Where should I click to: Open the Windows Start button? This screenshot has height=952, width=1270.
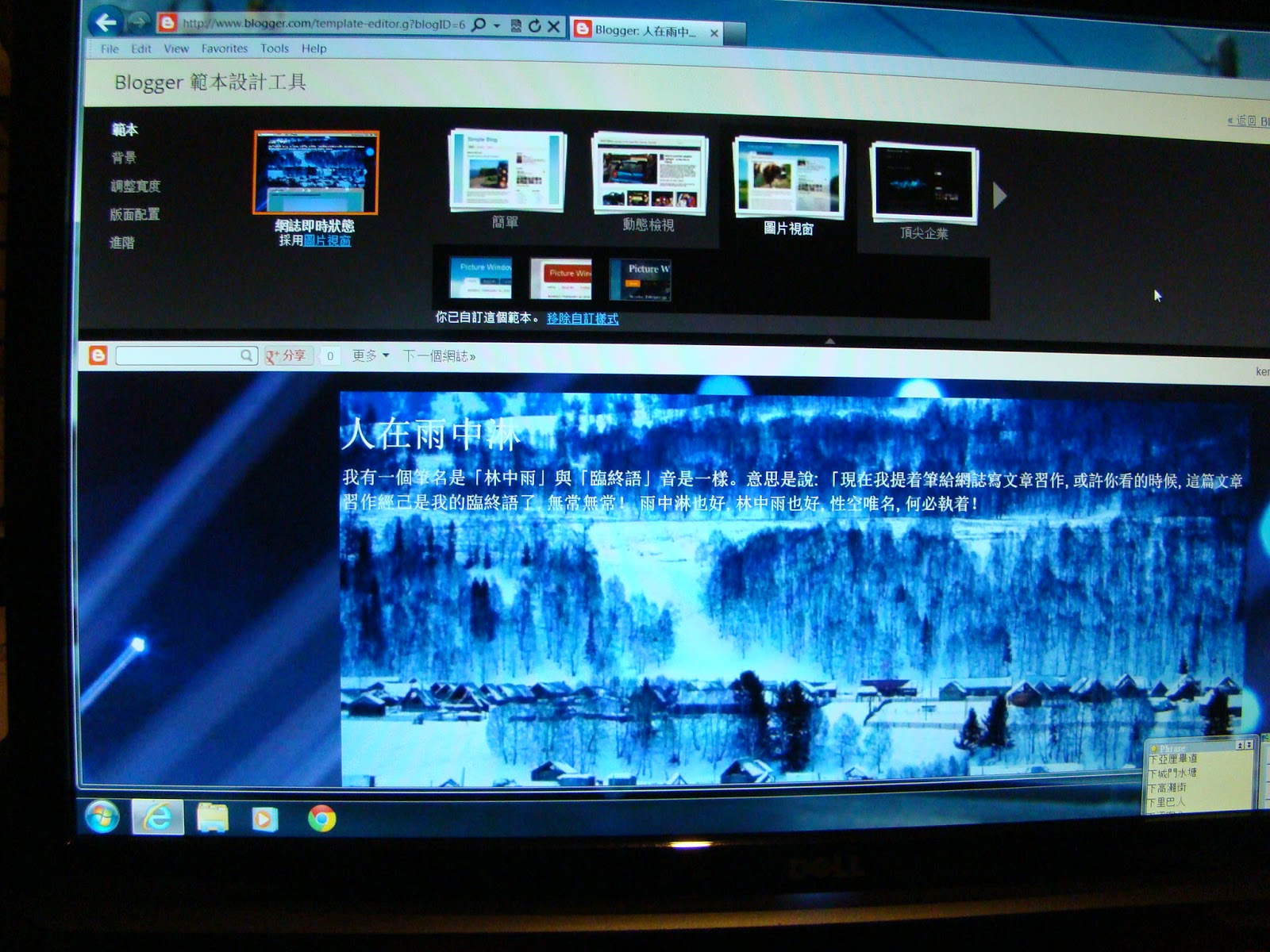(102, 816)
